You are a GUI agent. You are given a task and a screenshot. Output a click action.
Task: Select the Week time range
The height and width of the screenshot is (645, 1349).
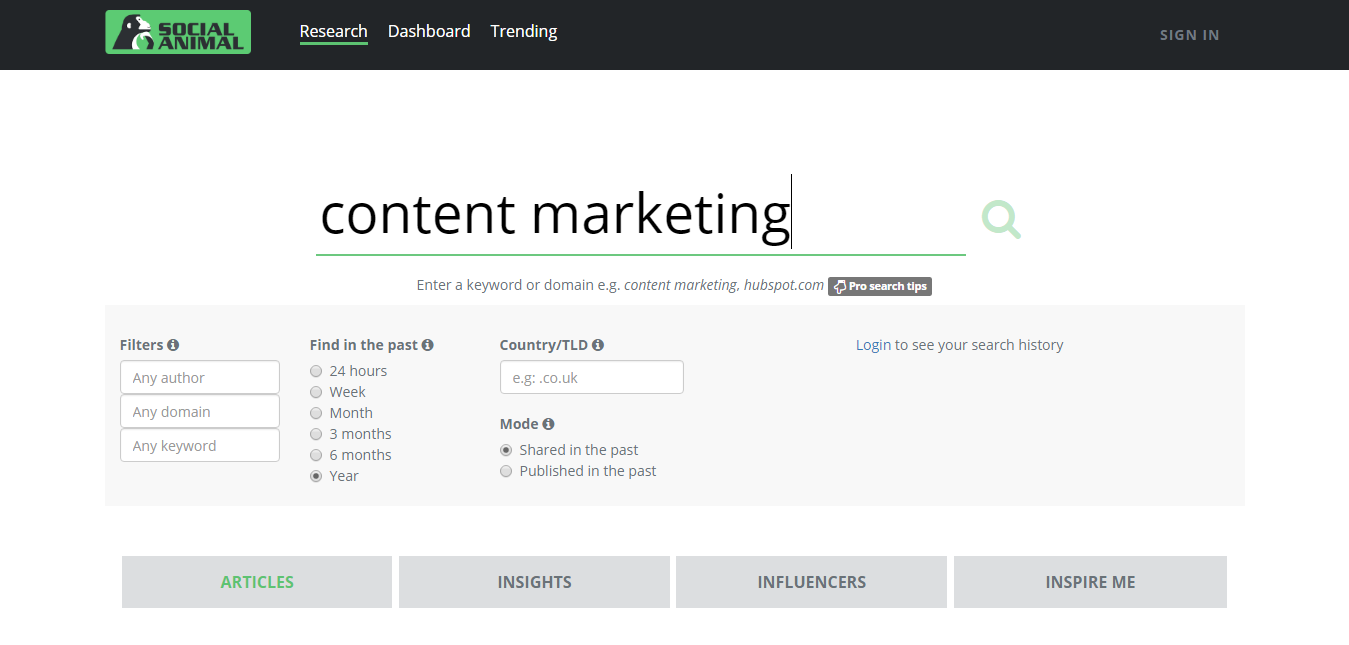(316, 392)
